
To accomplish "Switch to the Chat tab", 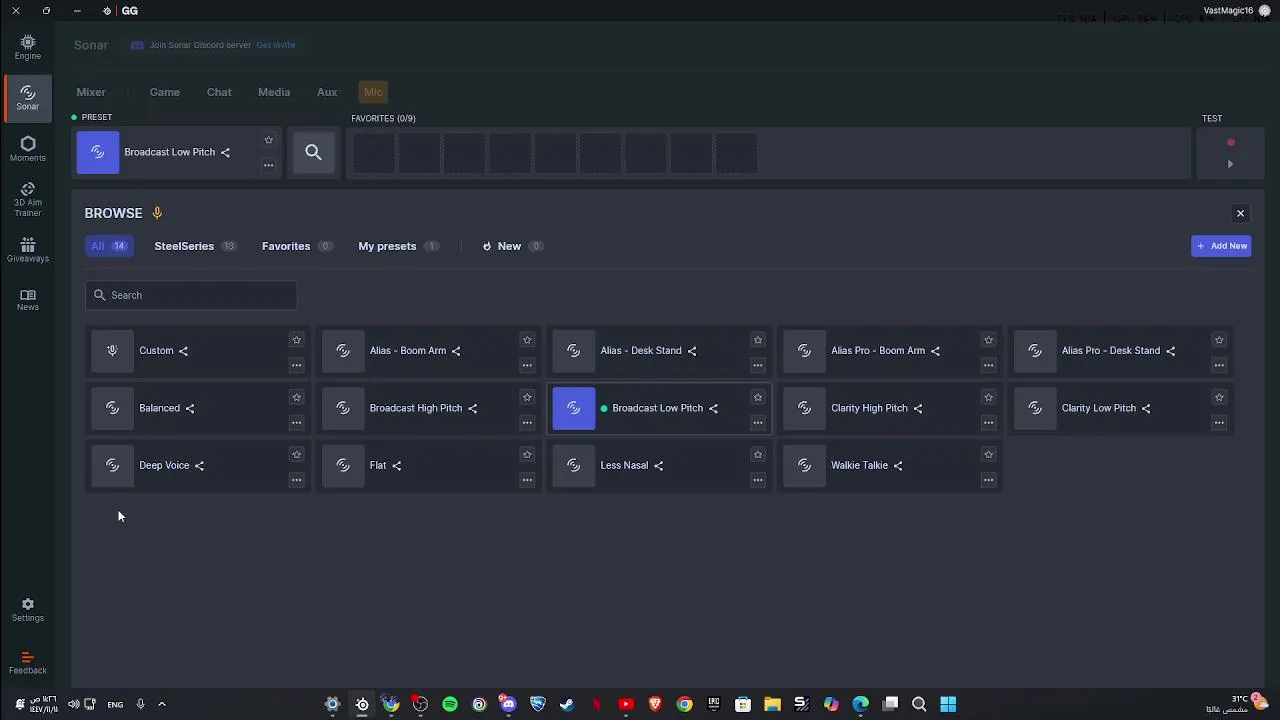I will [219, 92].
